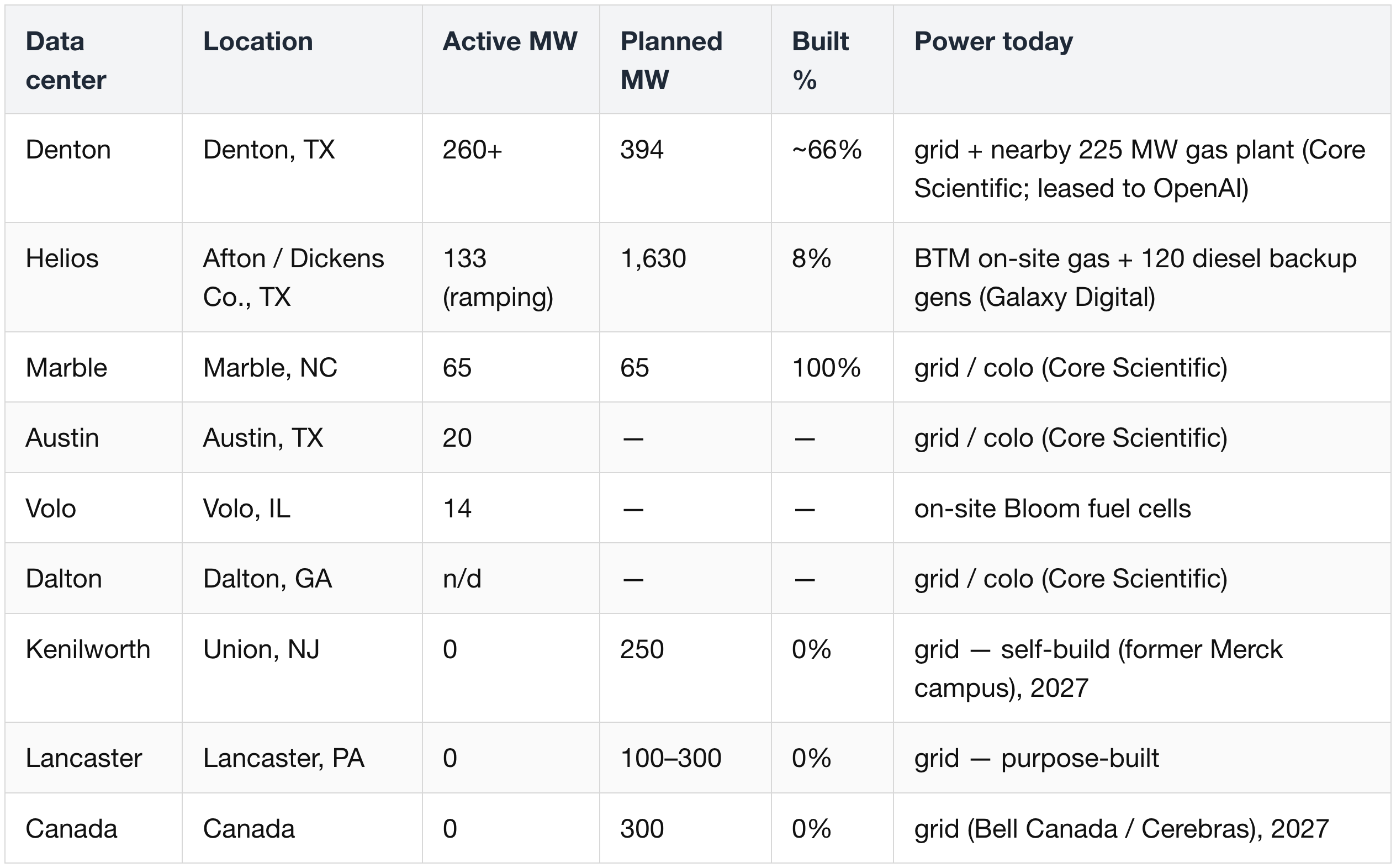Select the Afton / Dickens Co., TX cell
The width and height of the screenshot is (1396, 868).
[302, 277]
